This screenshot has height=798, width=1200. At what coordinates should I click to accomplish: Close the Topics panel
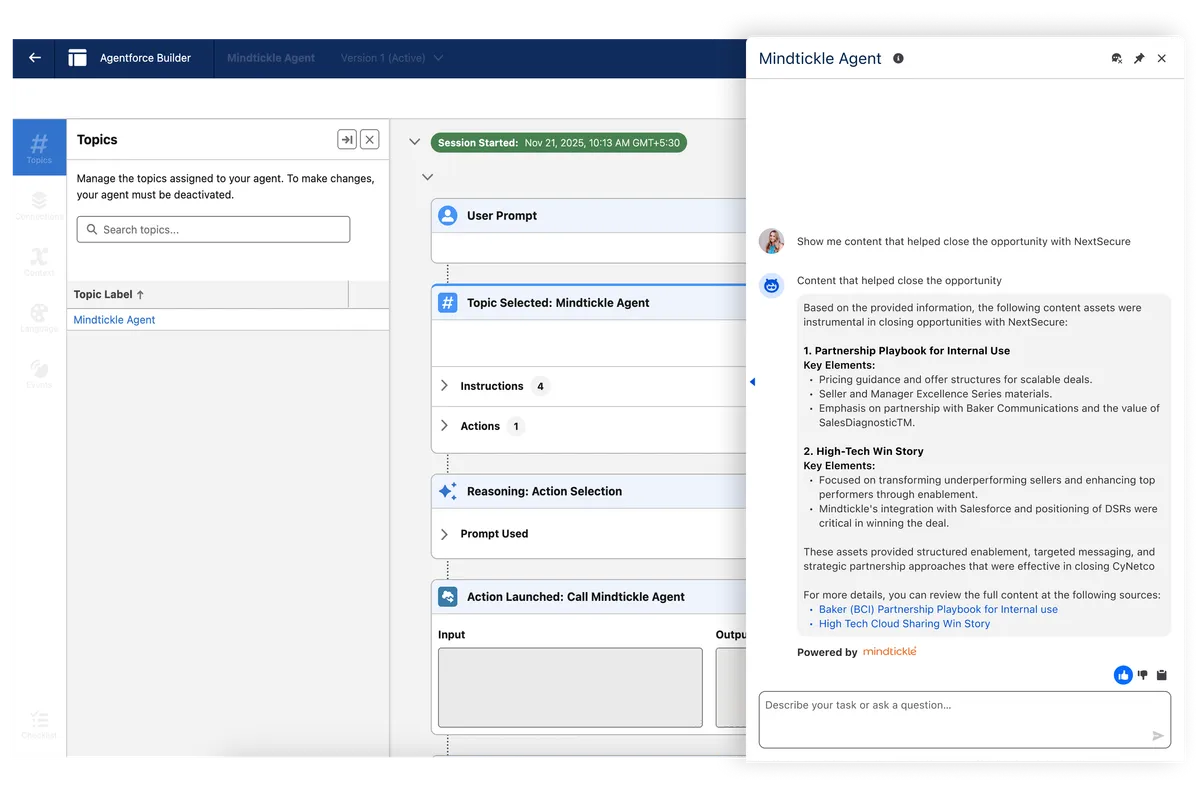[370, 140]
